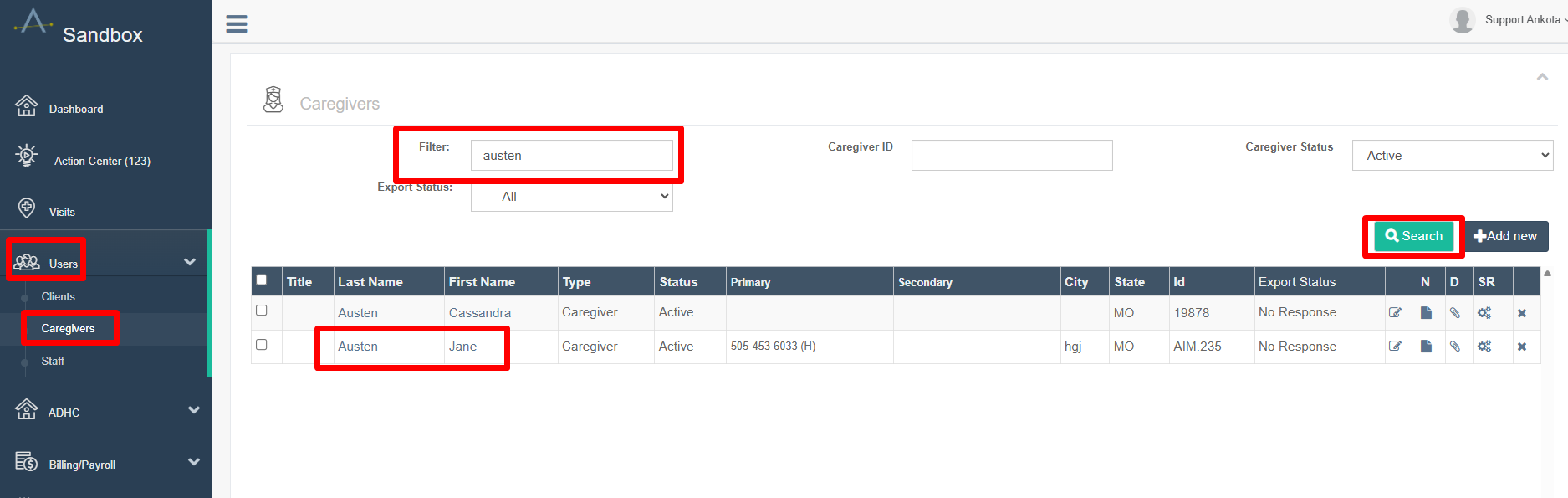
Task: Click the Billing/Payroll money icon
Action: 27,461
